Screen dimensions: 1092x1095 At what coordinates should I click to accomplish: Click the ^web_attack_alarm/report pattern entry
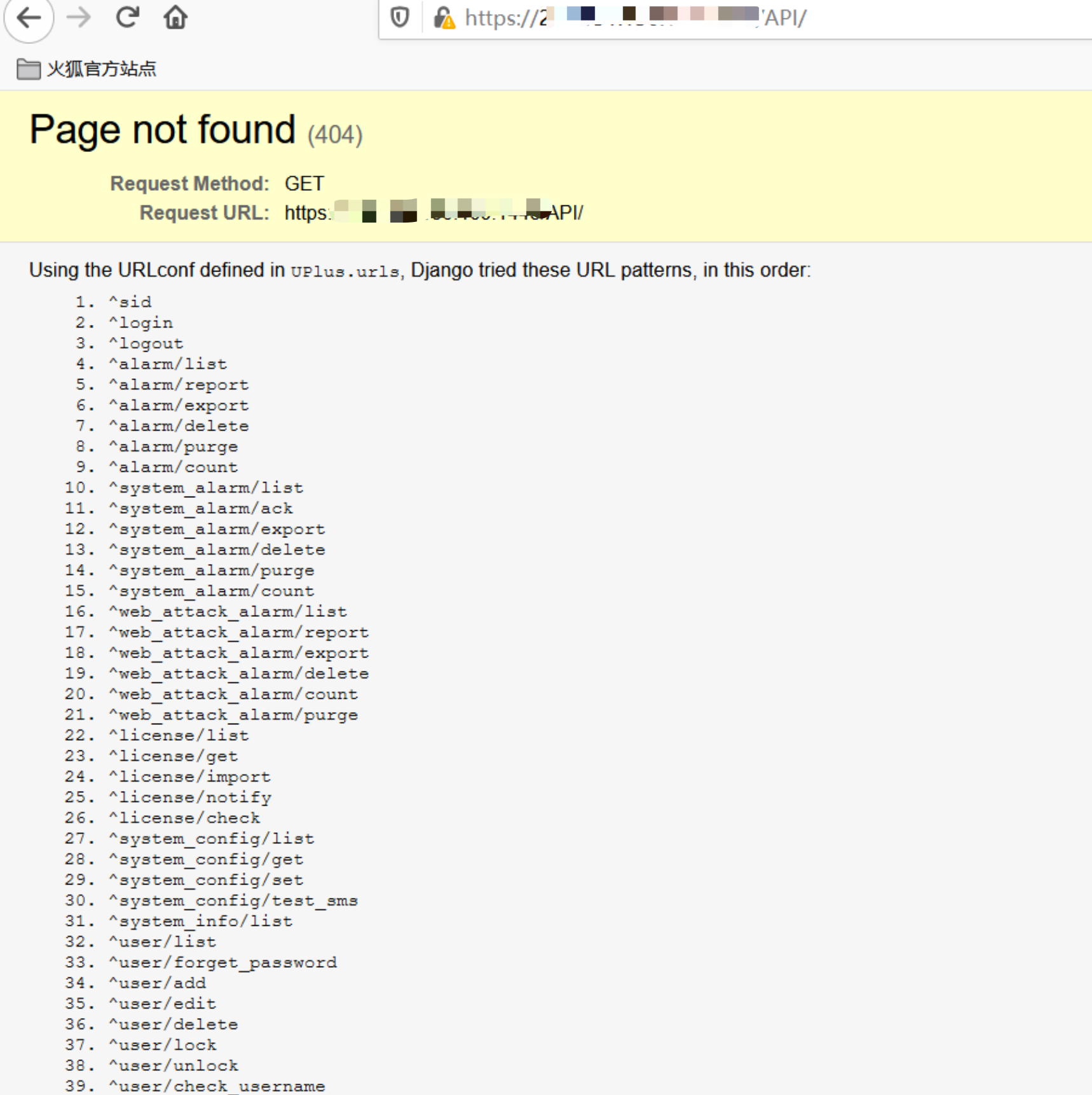[x=238, y=633]
